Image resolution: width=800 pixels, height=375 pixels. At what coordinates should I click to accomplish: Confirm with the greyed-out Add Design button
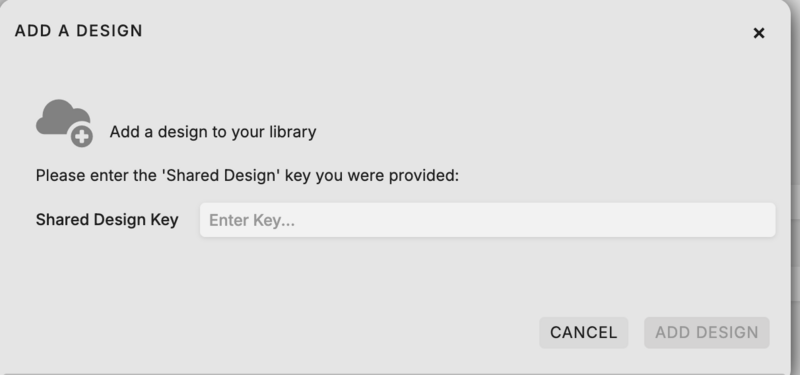[x=707, y=333]
